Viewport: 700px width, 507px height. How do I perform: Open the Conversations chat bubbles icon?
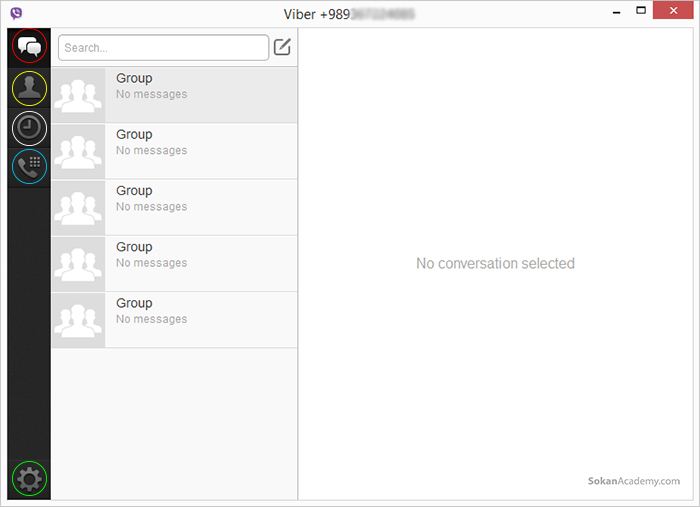(x=29, y=46)
